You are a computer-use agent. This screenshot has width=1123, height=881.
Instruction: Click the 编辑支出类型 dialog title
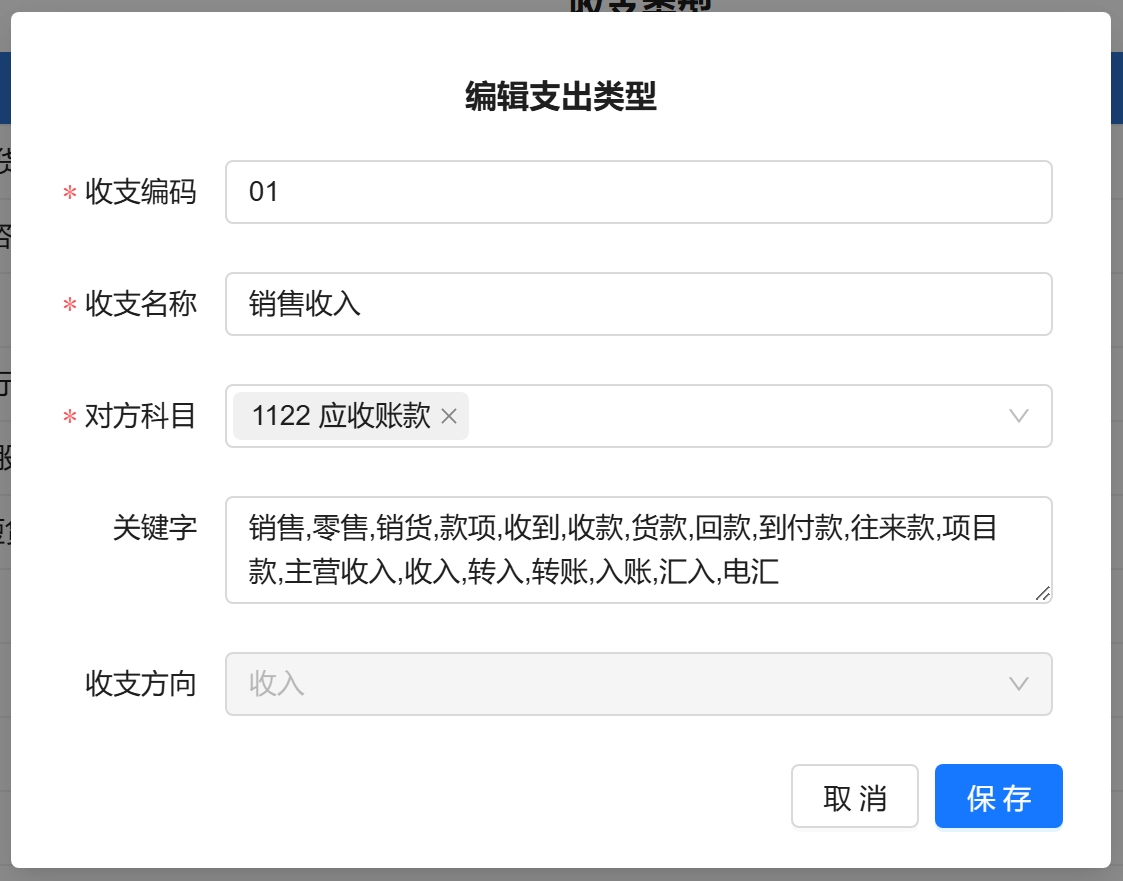click(x=560, y=97)
